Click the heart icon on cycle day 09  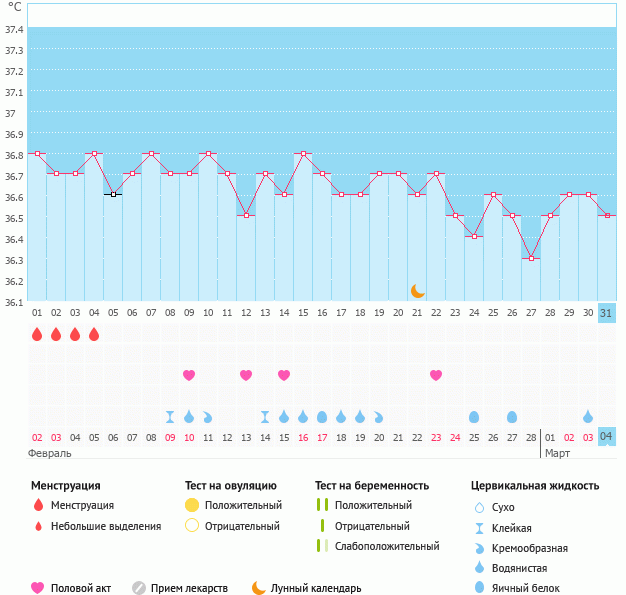(189, 375)
